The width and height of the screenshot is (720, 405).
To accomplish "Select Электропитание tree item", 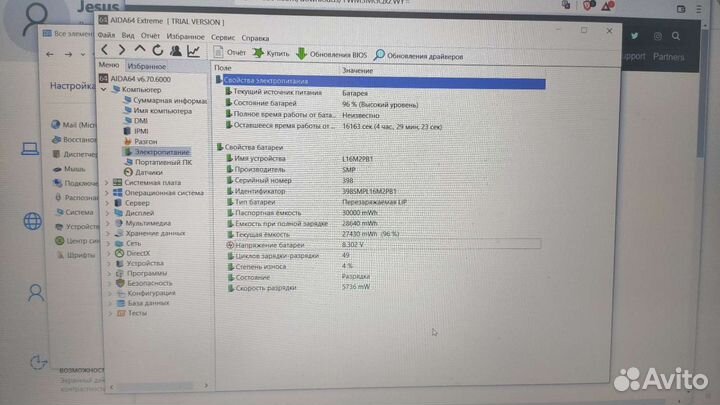I will click(x=157, y=152).
